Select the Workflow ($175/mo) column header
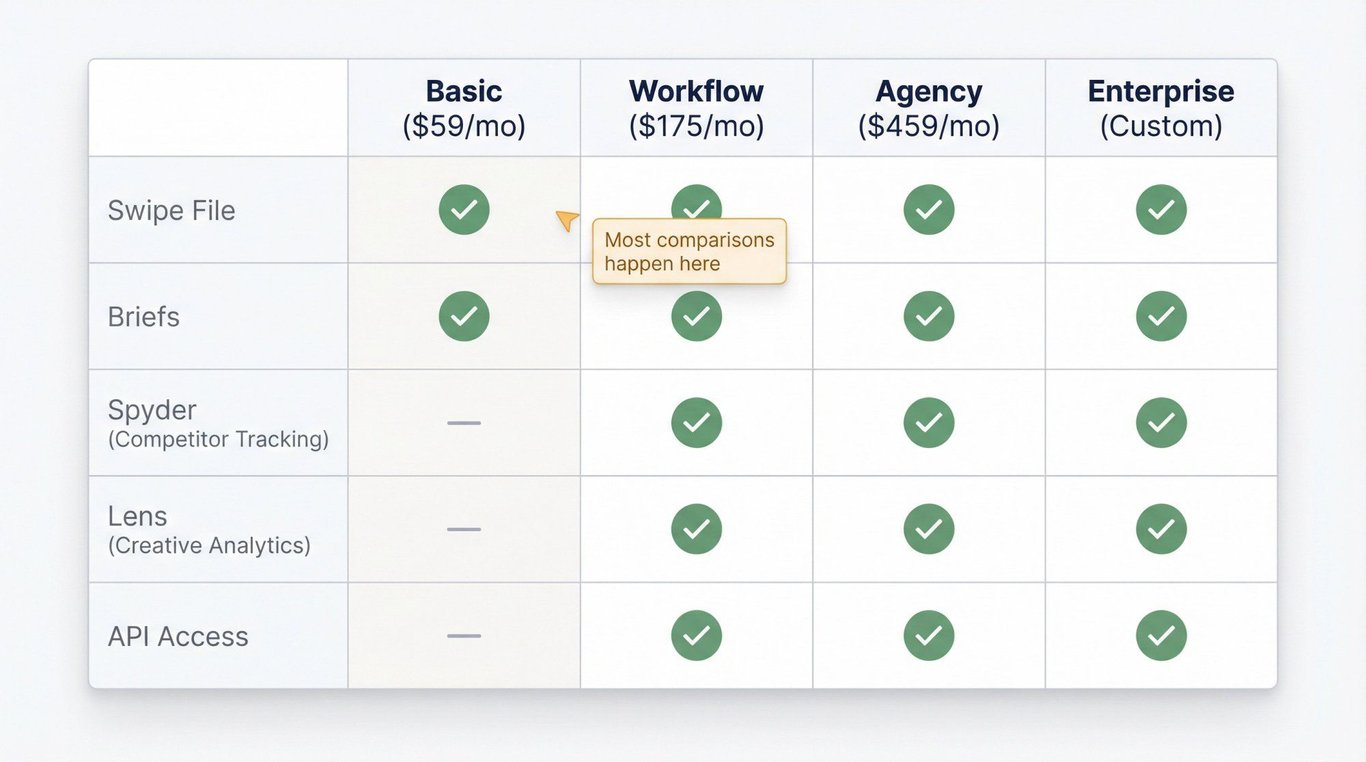Image resolution: width=1366 pixels, height=762 pixels. [x=696, y=108]
